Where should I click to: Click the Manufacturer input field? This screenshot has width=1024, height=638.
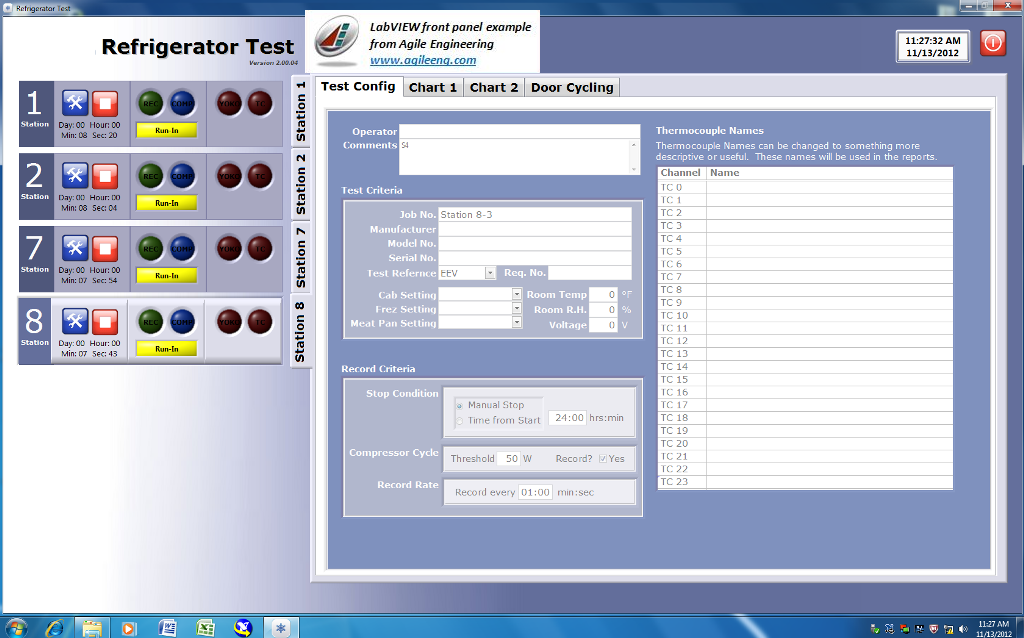[x=535, y=229]
